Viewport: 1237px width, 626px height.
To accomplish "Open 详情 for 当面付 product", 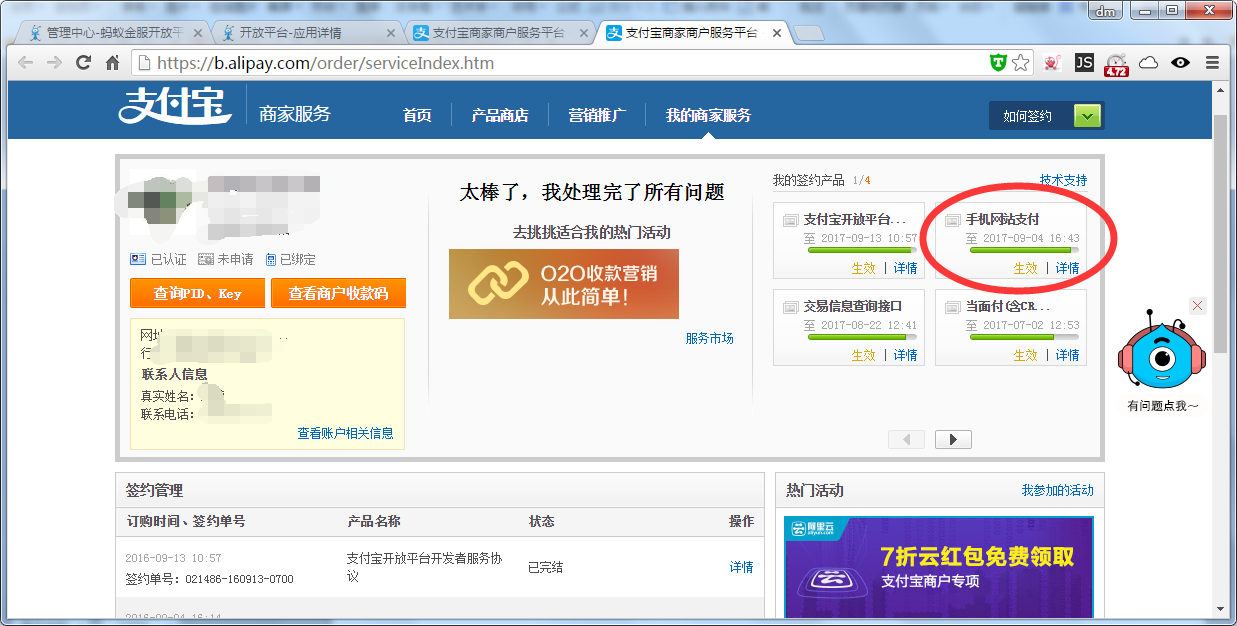I will point(1068,355).
